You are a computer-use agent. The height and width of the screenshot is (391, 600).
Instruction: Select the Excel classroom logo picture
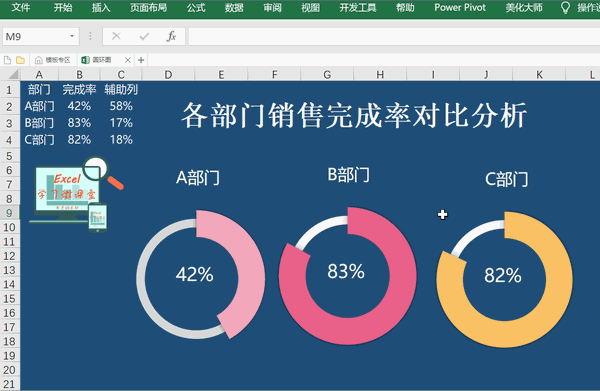click(76, 194)
